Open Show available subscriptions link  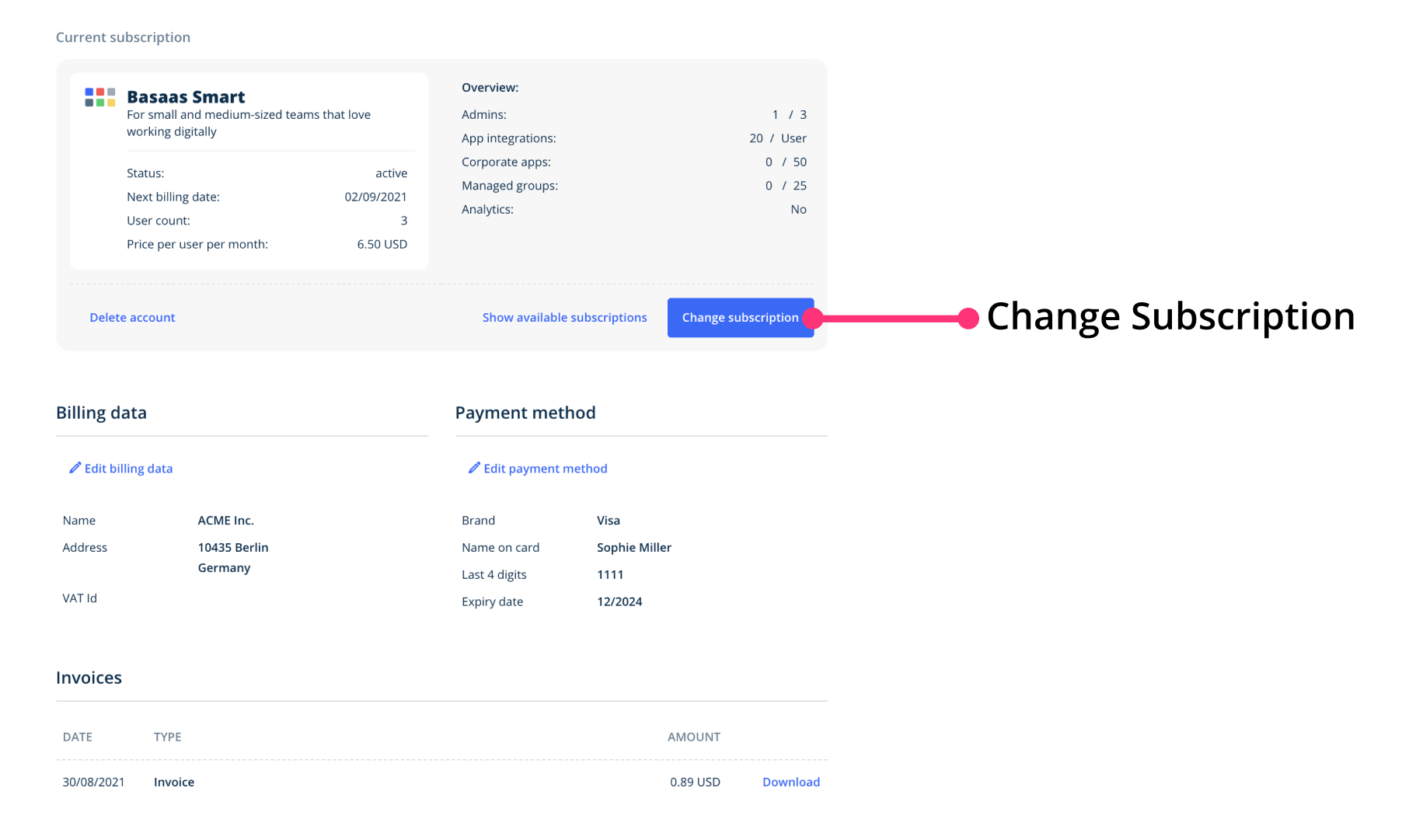(x=564, y=318)
